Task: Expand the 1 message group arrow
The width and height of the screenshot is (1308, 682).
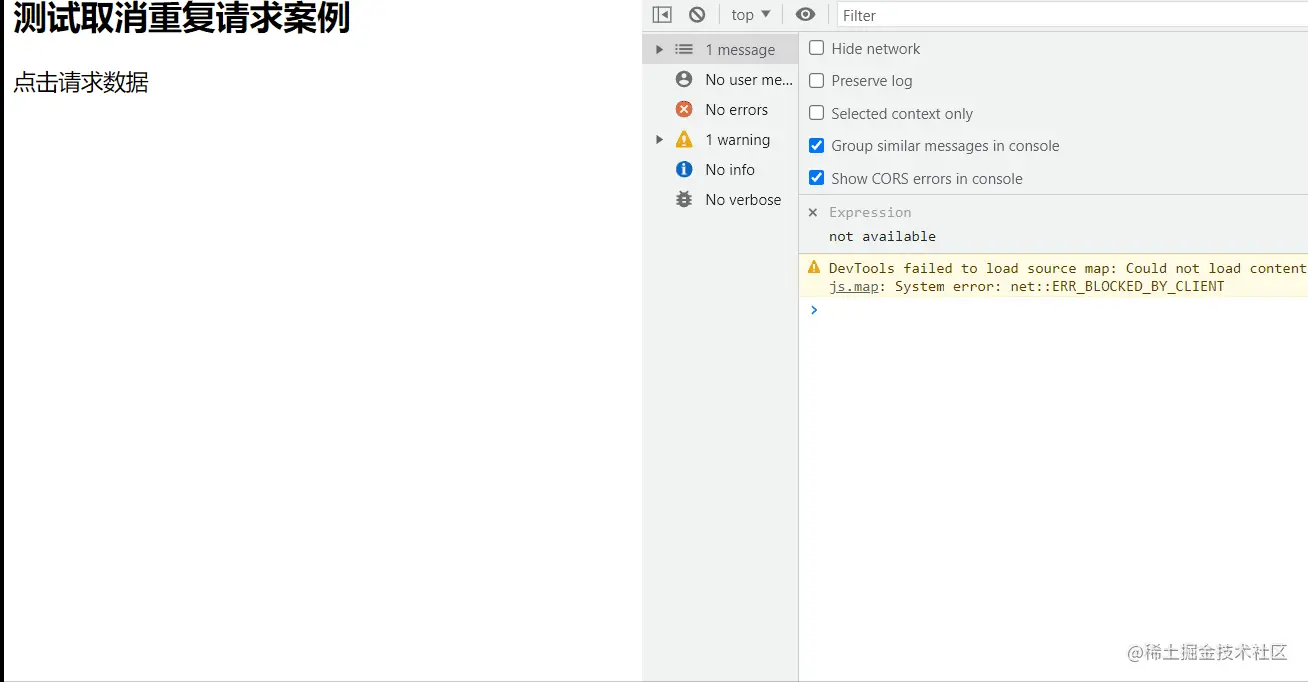Action: pos(659,49)
